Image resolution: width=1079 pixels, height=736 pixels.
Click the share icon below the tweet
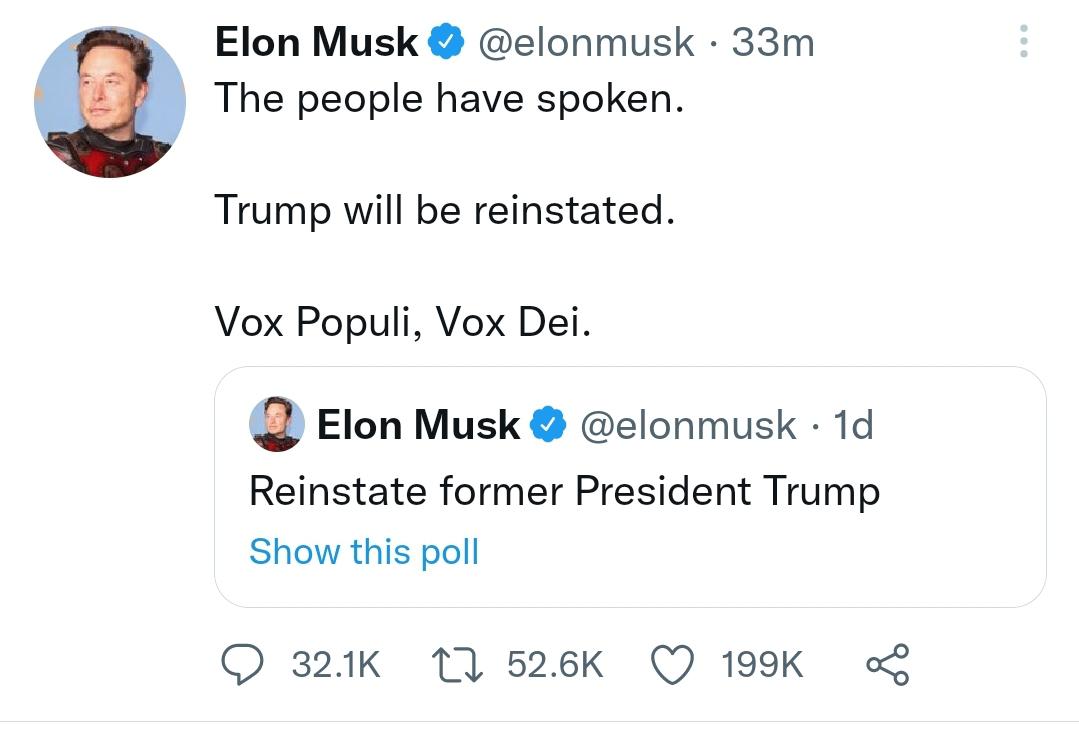[888, 665]
